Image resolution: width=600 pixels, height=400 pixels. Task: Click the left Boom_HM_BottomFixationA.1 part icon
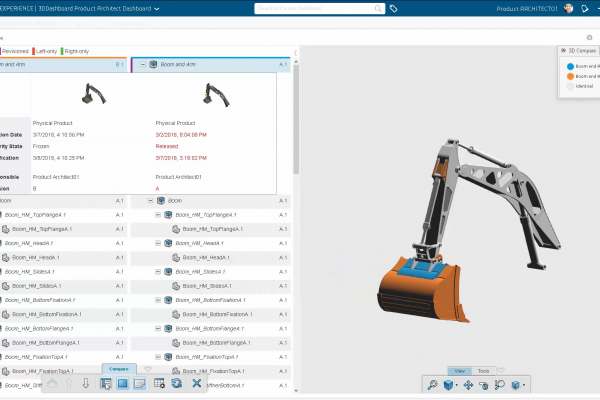(x=5, y=314)
